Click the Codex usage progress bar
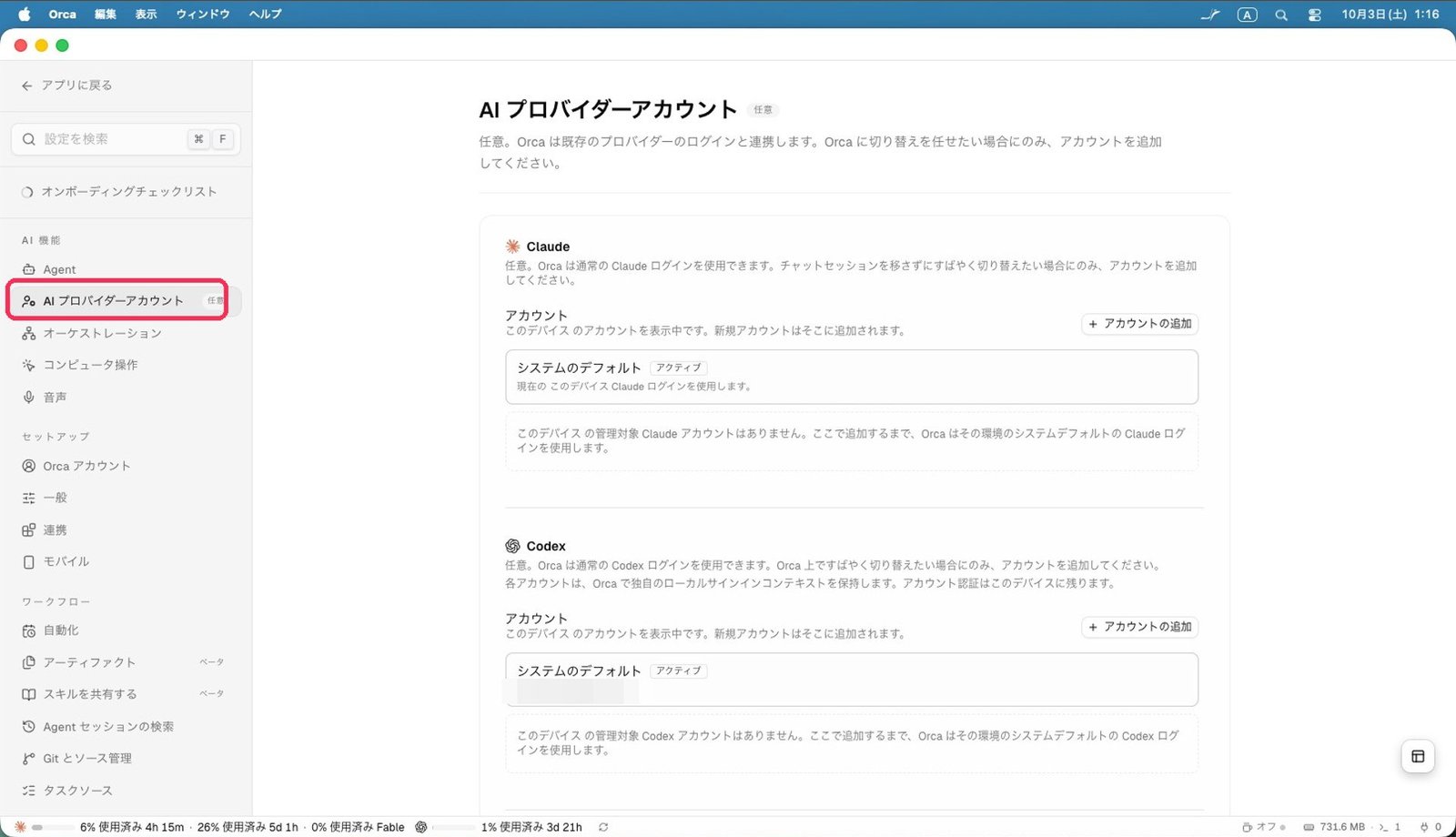This screenshot has width=1456, height=837. point(453,827)
